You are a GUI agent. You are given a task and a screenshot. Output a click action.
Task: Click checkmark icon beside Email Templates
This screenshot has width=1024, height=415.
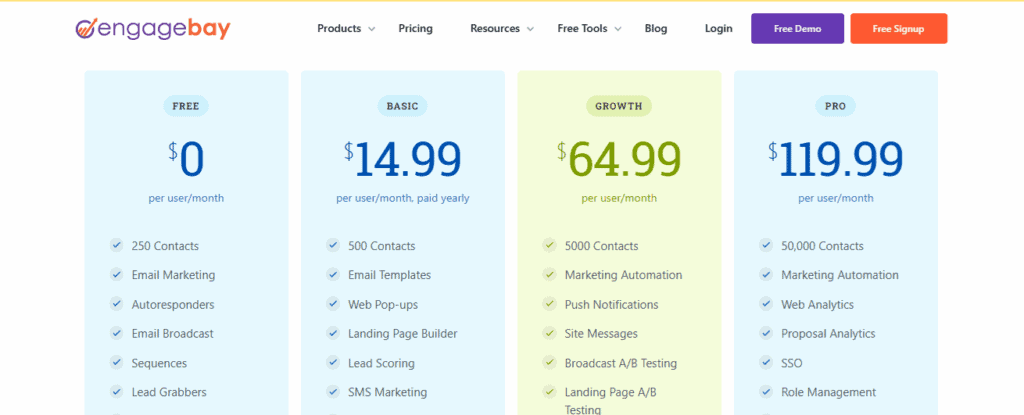[x=333, y=274]
